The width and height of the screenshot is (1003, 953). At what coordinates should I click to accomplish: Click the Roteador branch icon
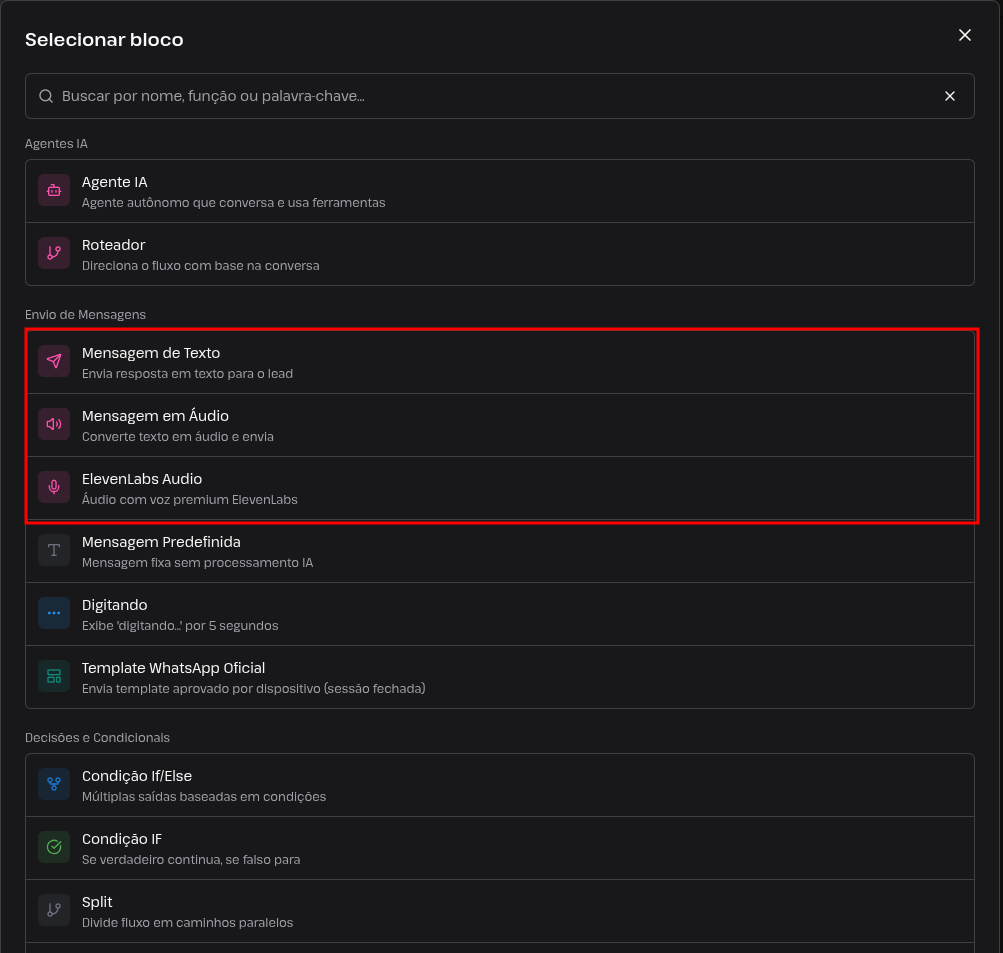(x=54, y=253)
